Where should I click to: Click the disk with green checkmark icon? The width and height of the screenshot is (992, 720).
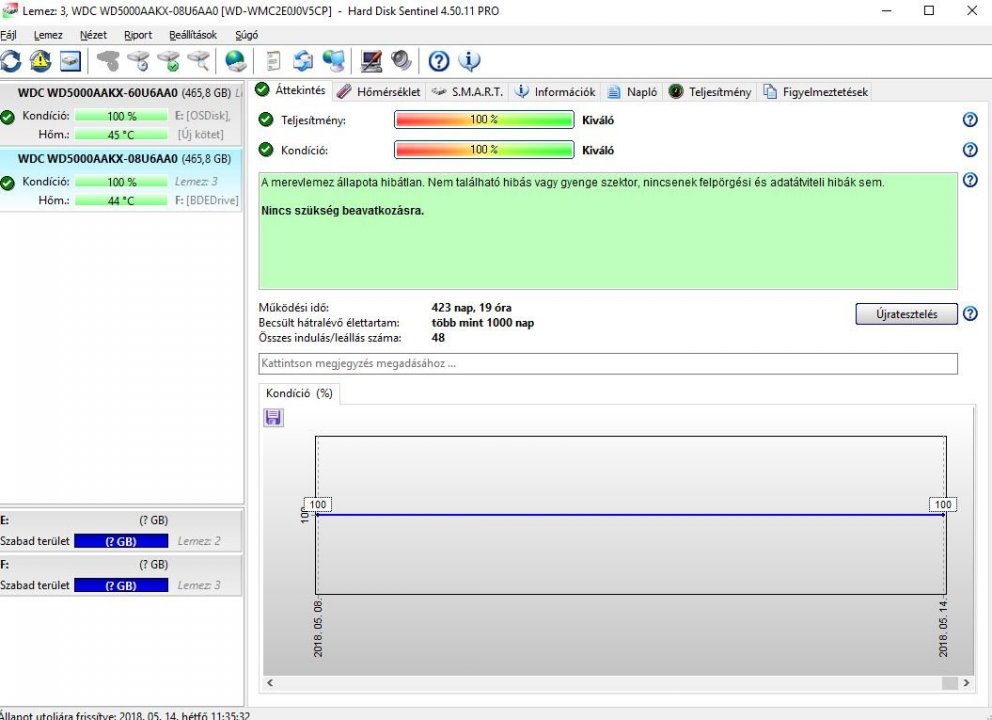tap(169, 61)
